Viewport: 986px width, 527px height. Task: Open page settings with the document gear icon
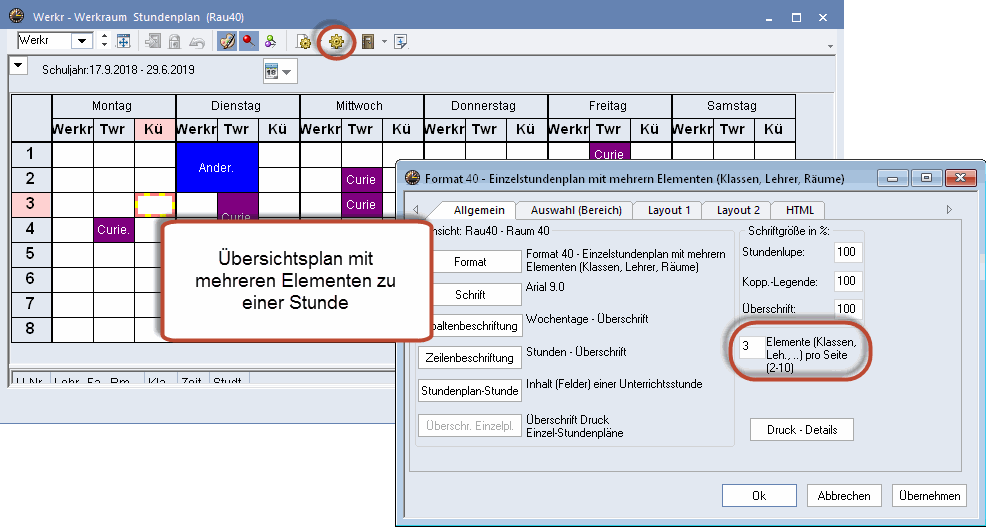pos(304,42)
